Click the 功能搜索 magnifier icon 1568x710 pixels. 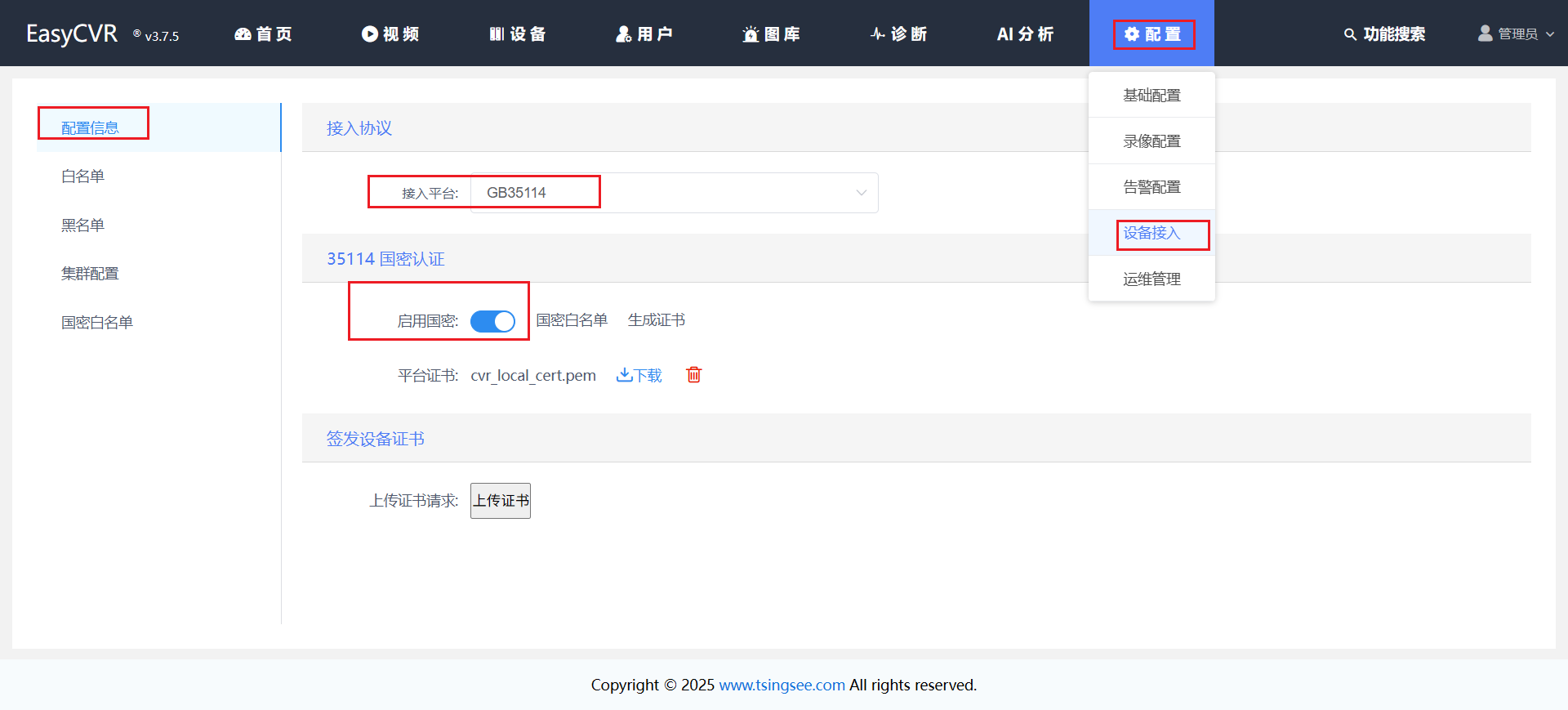[x=1350, y=34]
